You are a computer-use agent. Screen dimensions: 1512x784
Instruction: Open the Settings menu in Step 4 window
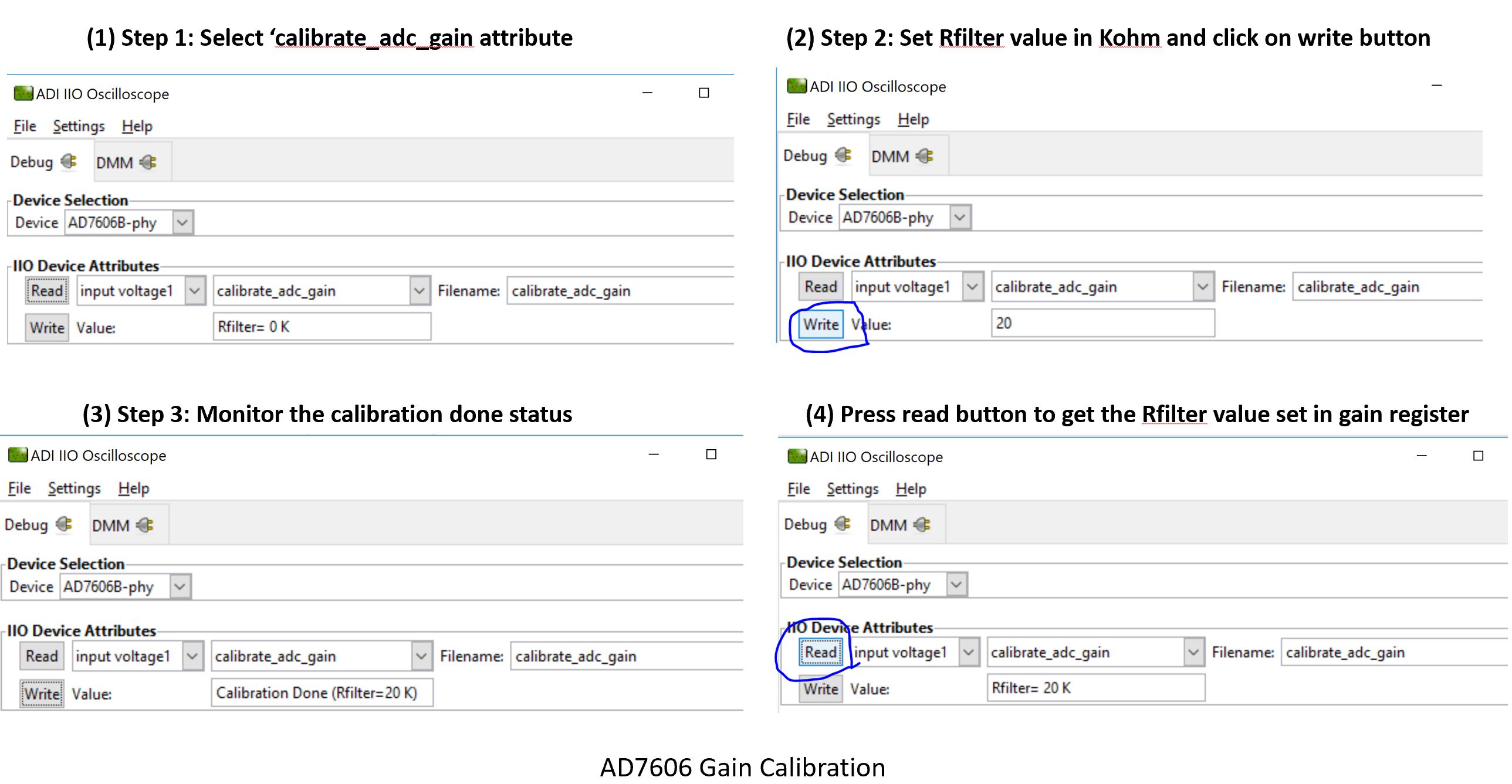click(853, 489)
